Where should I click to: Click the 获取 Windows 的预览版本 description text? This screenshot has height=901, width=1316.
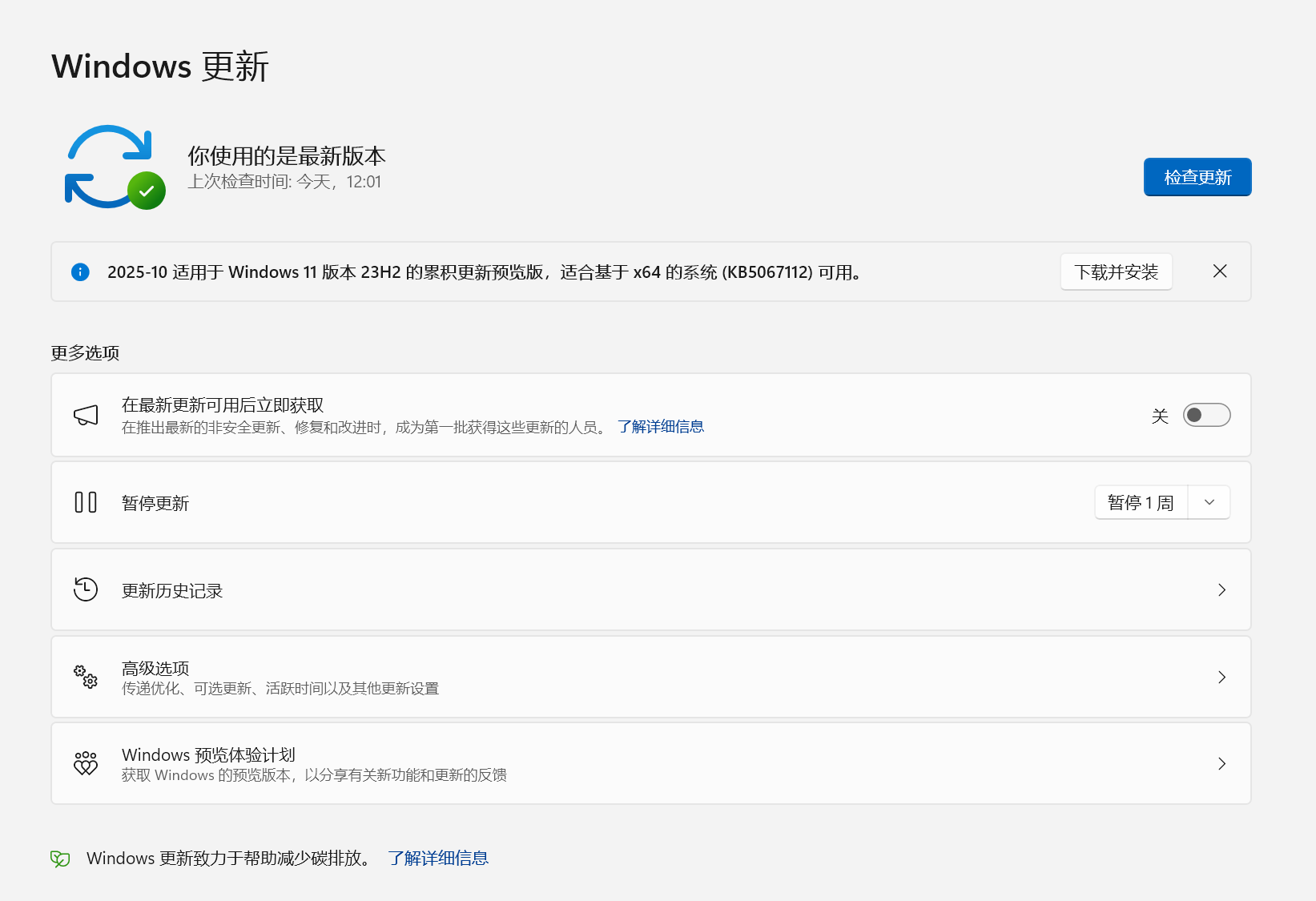coord(314,775)
